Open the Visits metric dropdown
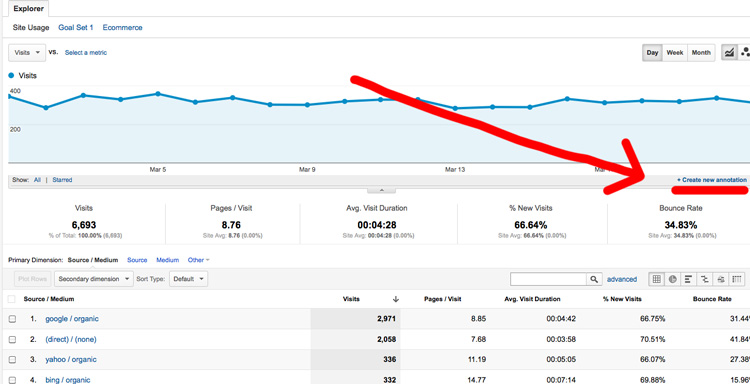The image size is (750, 384). (27, 53)
